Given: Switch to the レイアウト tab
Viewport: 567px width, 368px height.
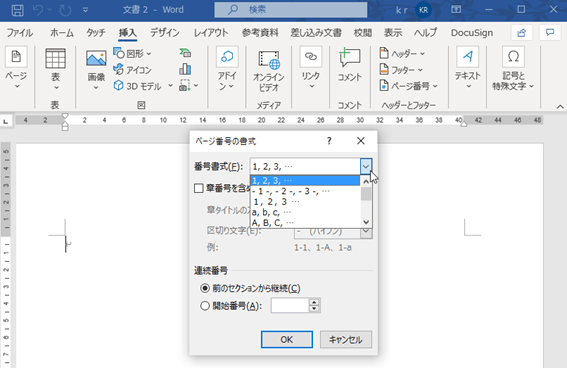Looking at the screenshot, I should (x=211, y=33).
